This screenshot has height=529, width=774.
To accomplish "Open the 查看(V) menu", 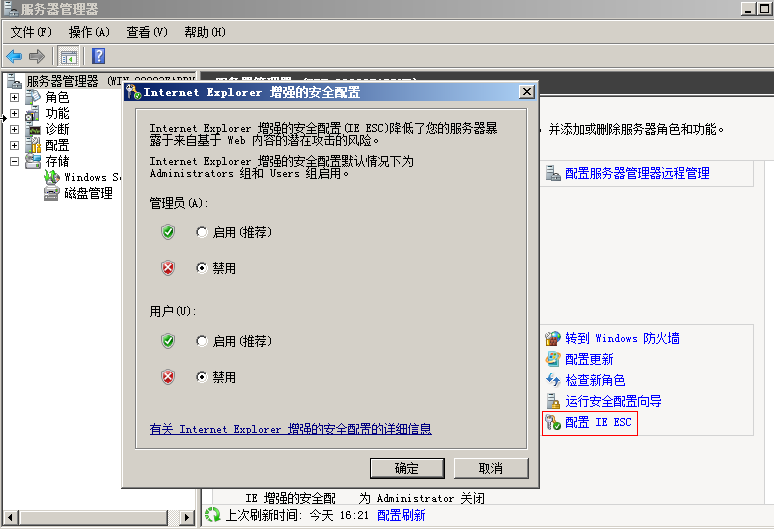I will 147,32.
